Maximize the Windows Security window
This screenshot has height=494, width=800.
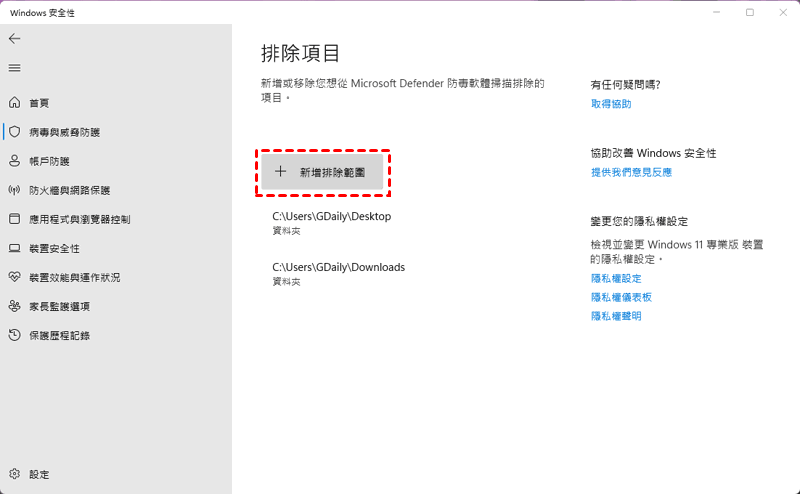(x=749, y=12)
